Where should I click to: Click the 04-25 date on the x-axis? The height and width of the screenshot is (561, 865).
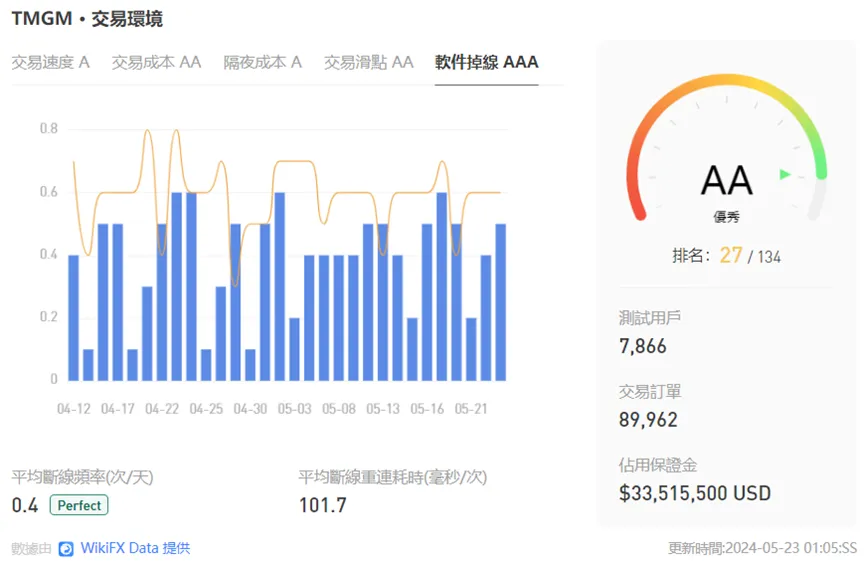coord(206,409)
